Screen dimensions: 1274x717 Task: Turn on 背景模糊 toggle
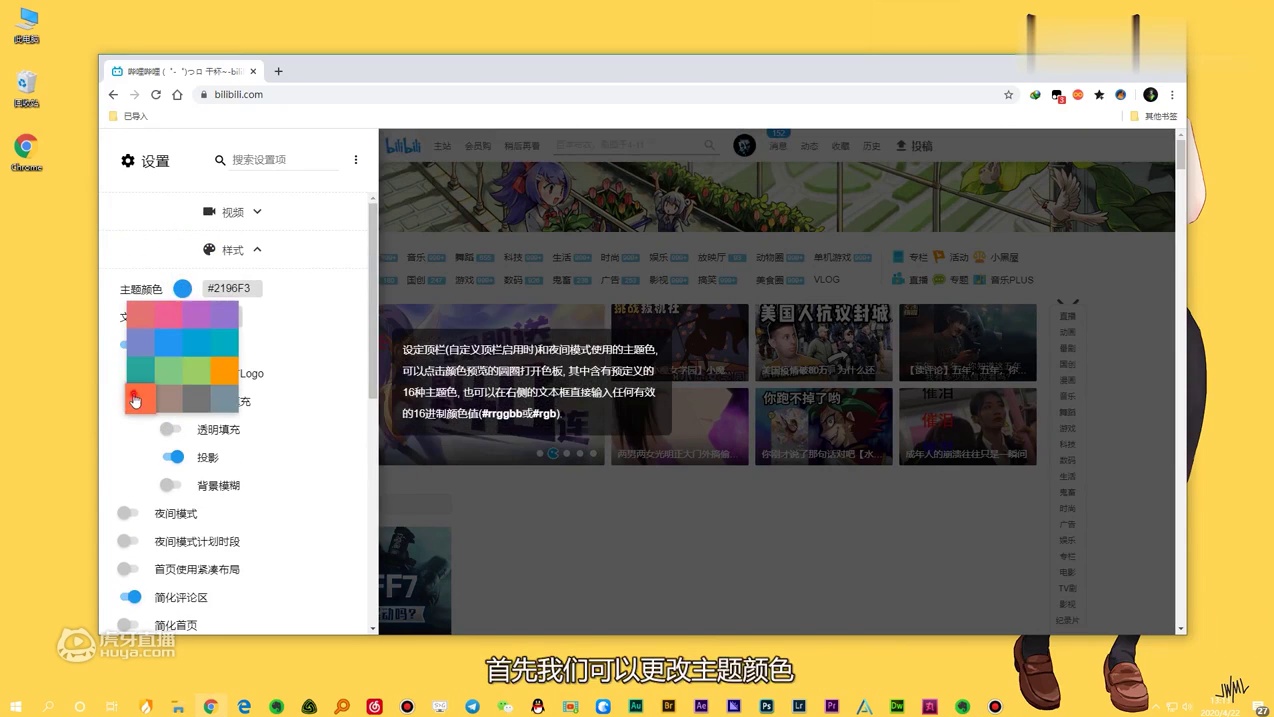point(171,485)
